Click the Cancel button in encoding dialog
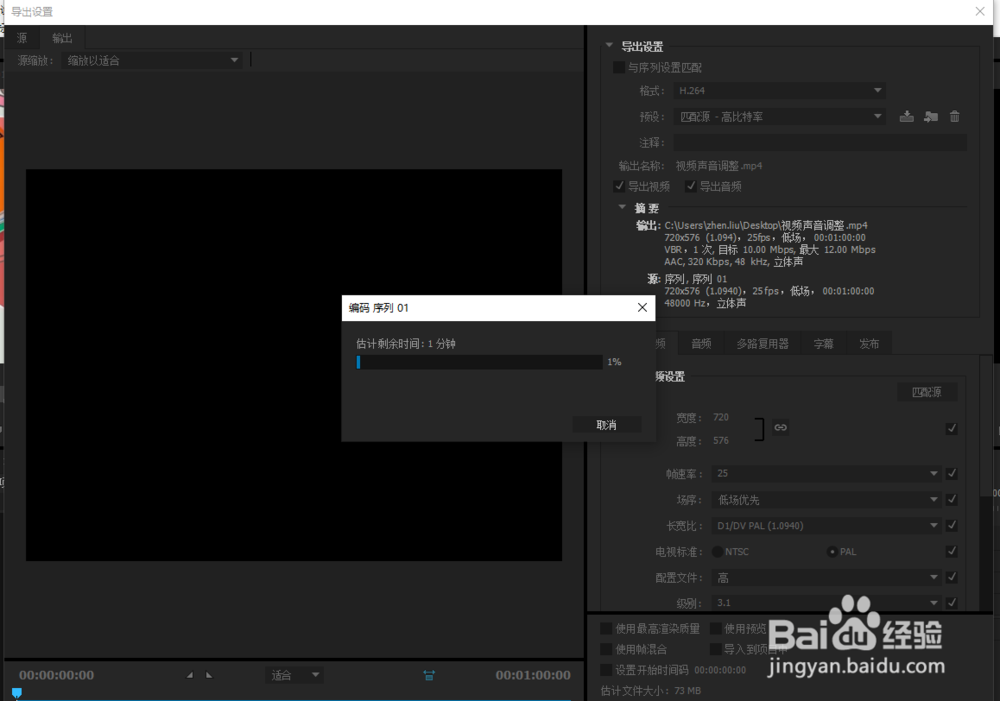The image size is (1000, 701). 607,425
